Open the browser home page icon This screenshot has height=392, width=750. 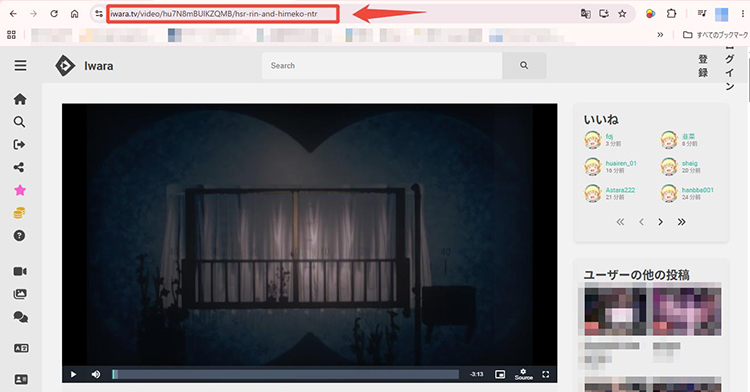coord(75,14)
